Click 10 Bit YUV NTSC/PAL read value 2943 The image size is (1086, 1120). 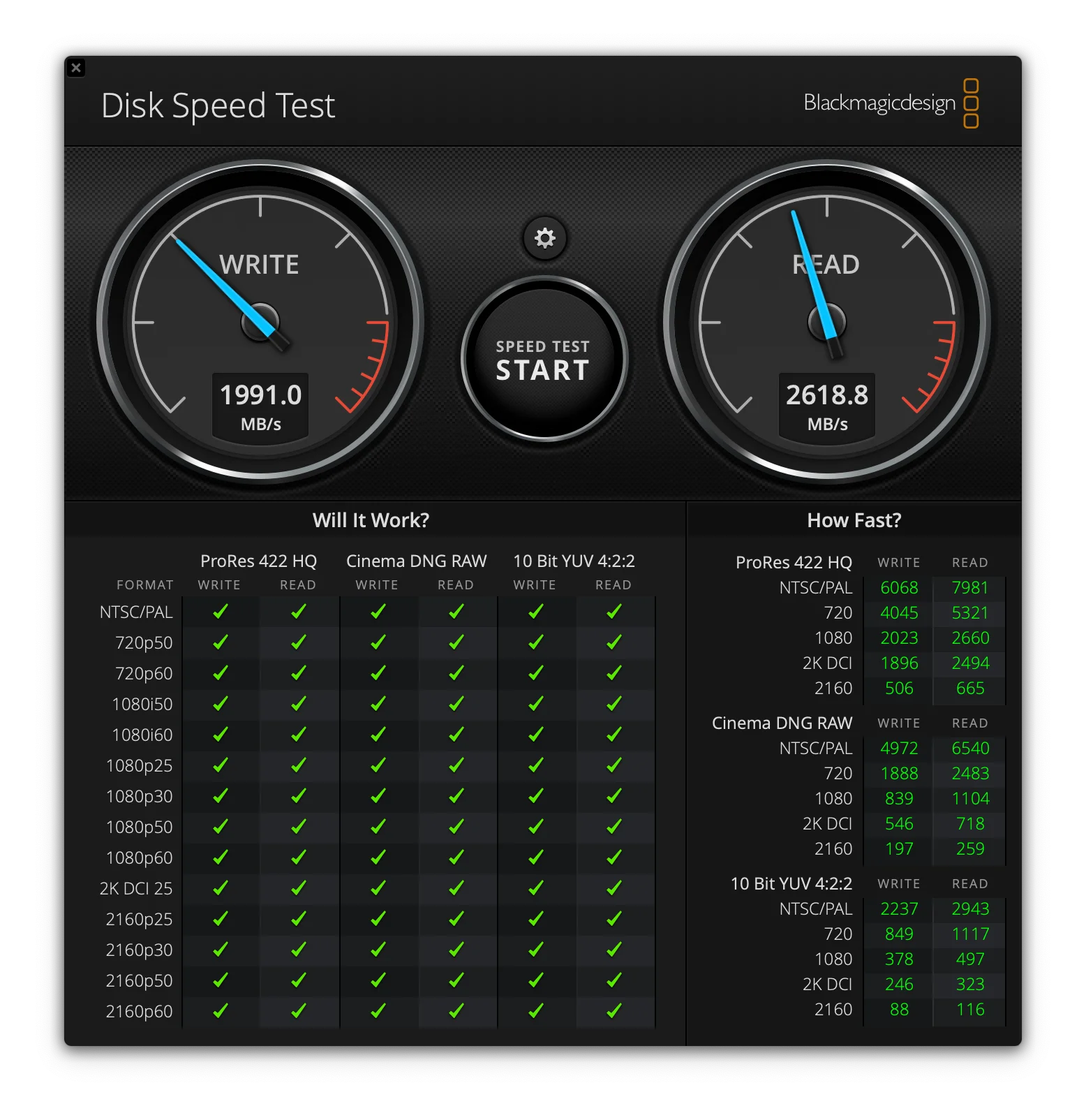click(x=970, y=909)
